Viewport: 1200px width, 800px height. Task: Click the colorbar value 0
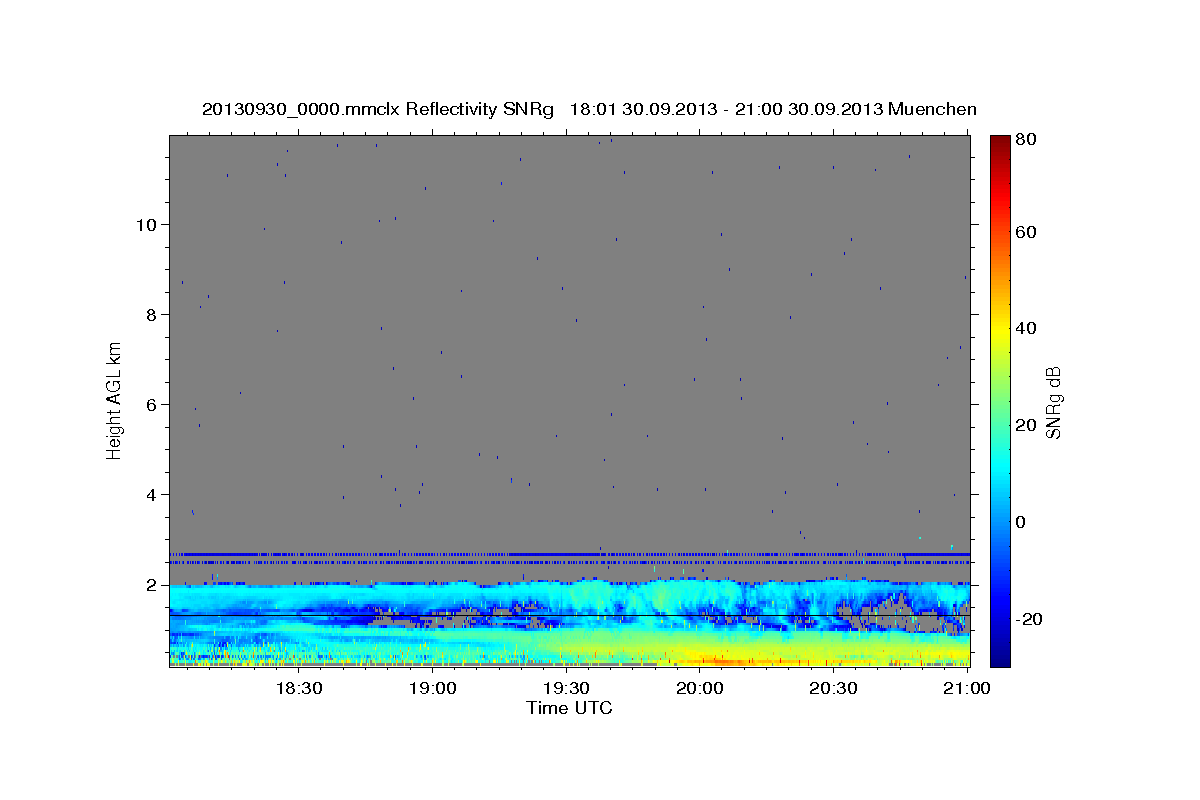1021,522
